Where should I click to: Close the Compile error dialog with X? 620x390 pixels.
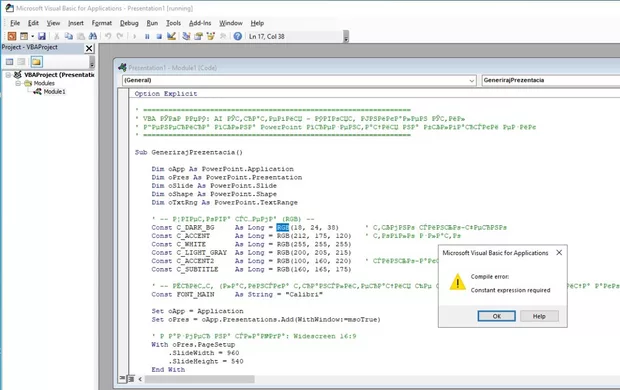[x=559, y=252]
